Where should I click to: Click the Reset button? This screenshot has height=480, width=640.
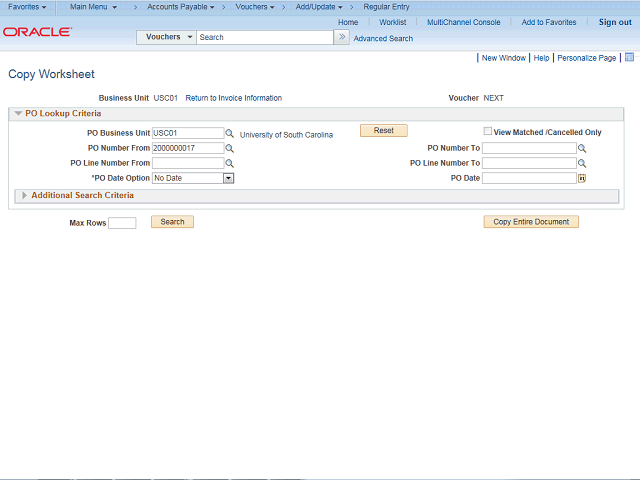[384, 131]
